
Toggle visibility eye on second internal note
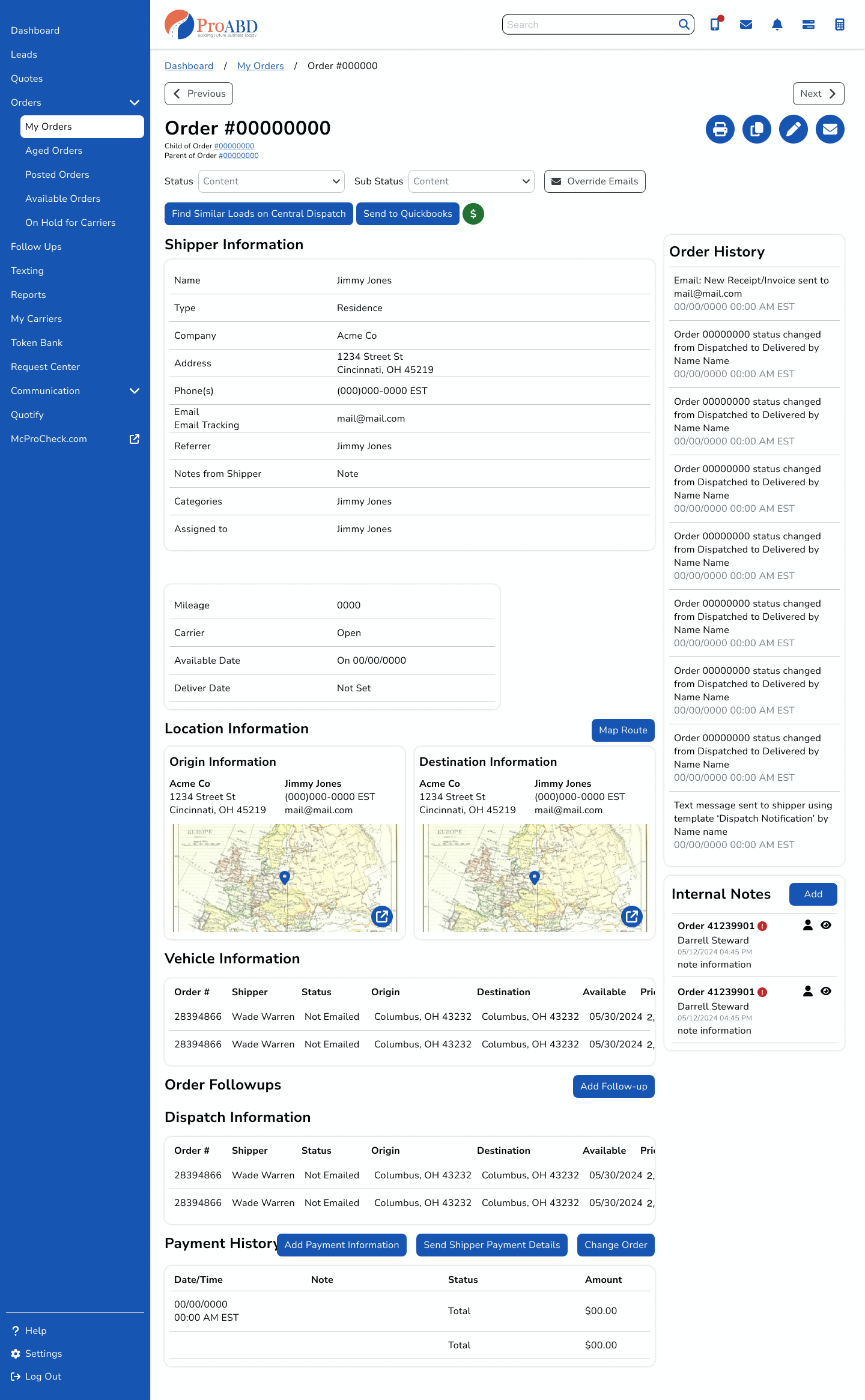tap(826, 992)
